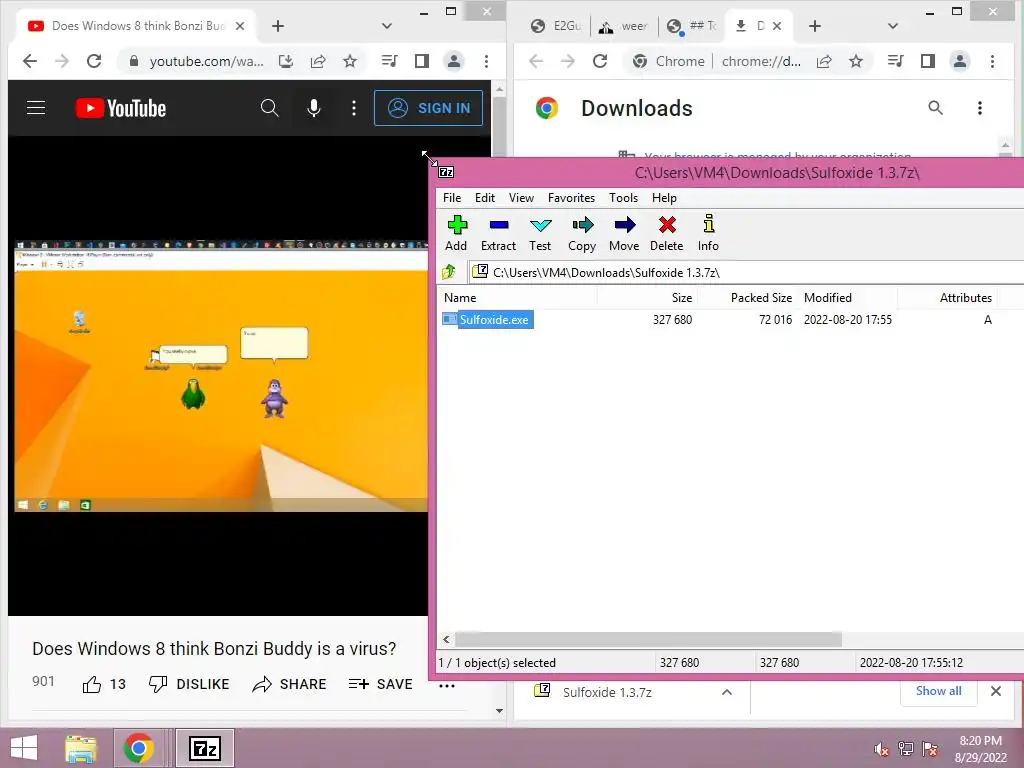The width and height of the screenshot is (1024, 768).
Task: Delete the selected file with Delete icon
Action: point(667,233)
